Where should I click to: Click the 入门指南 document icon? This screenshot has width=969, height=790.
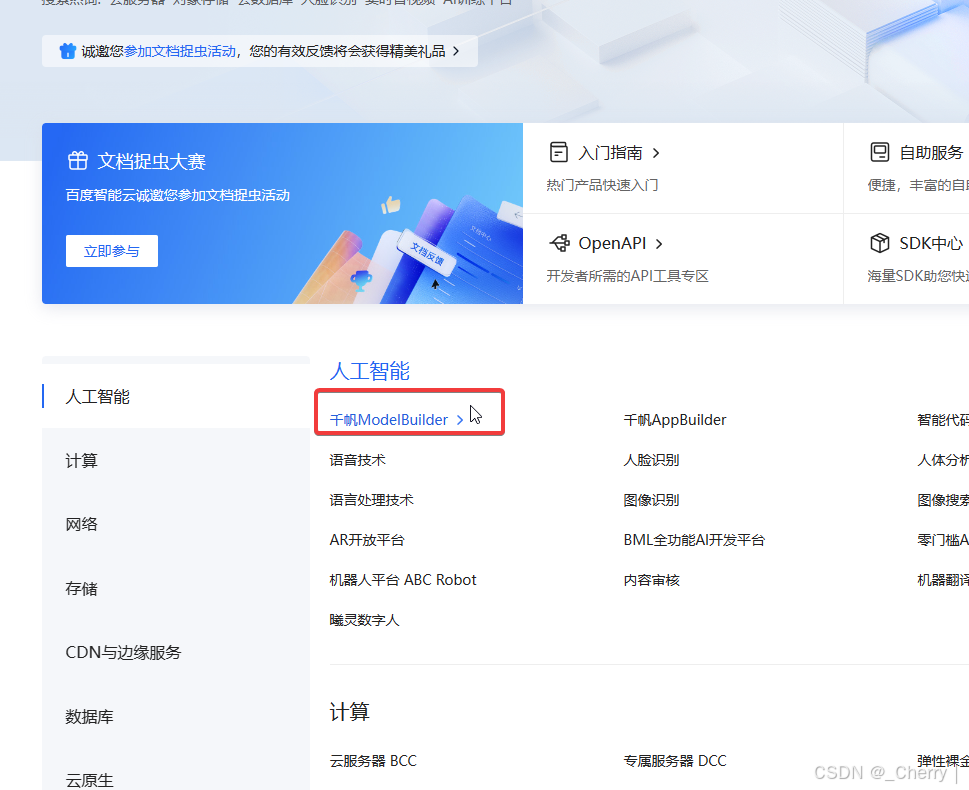point(559,152)
